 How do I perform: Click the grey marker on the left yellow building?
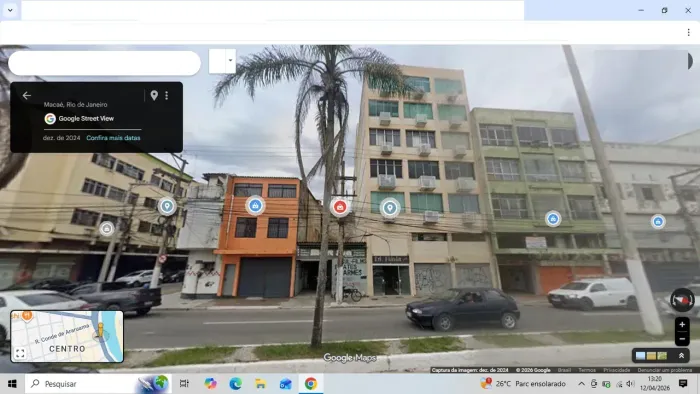pos(107,229)
